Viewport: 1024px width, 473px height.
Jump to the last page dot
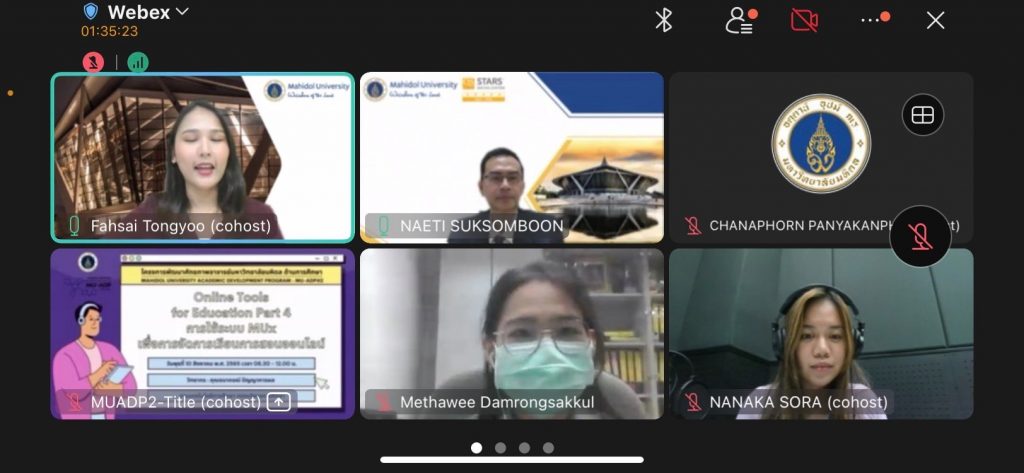[548, 448]
